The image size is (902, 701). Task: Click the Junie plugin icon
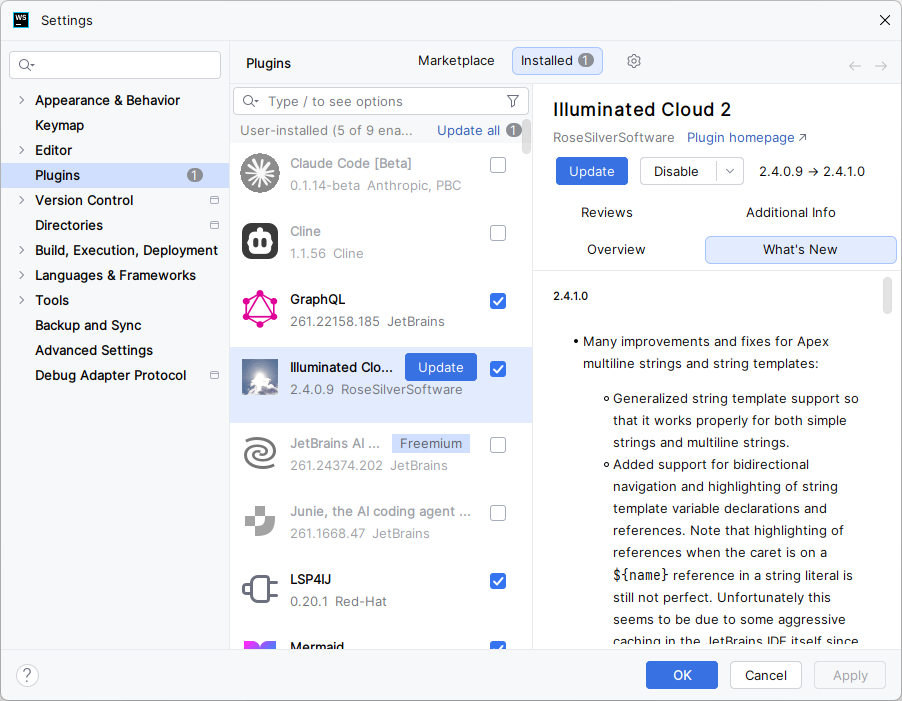click(x=260, y=521)
